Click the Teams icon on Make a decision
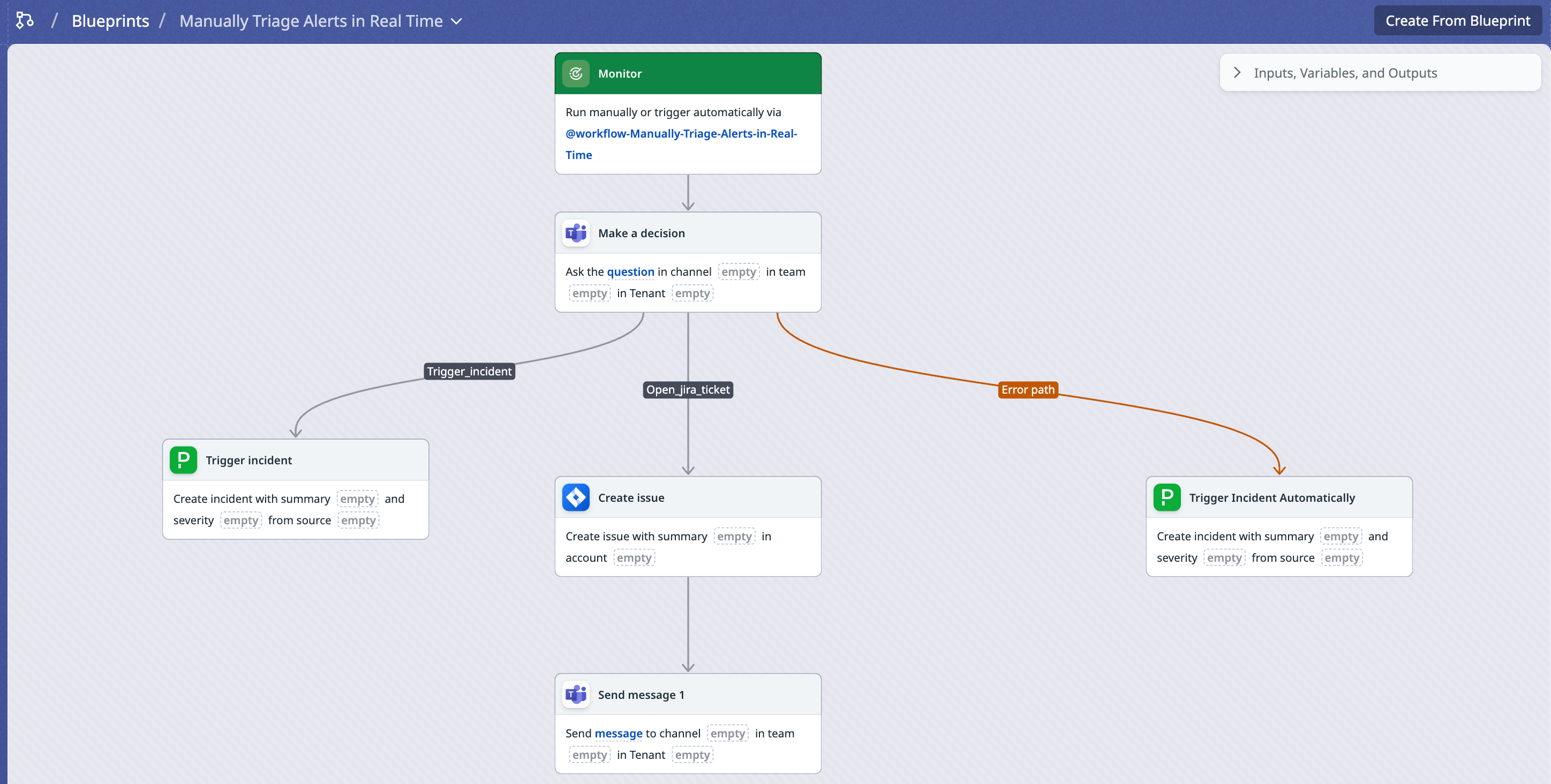Image resolution: width=1551 pixels, height=784 pixels. (576, 233)
